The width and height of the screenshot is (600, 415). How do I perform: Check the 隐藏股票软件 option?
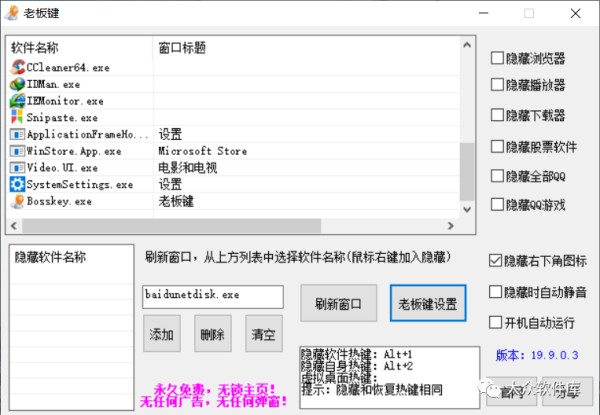[497, 146]
